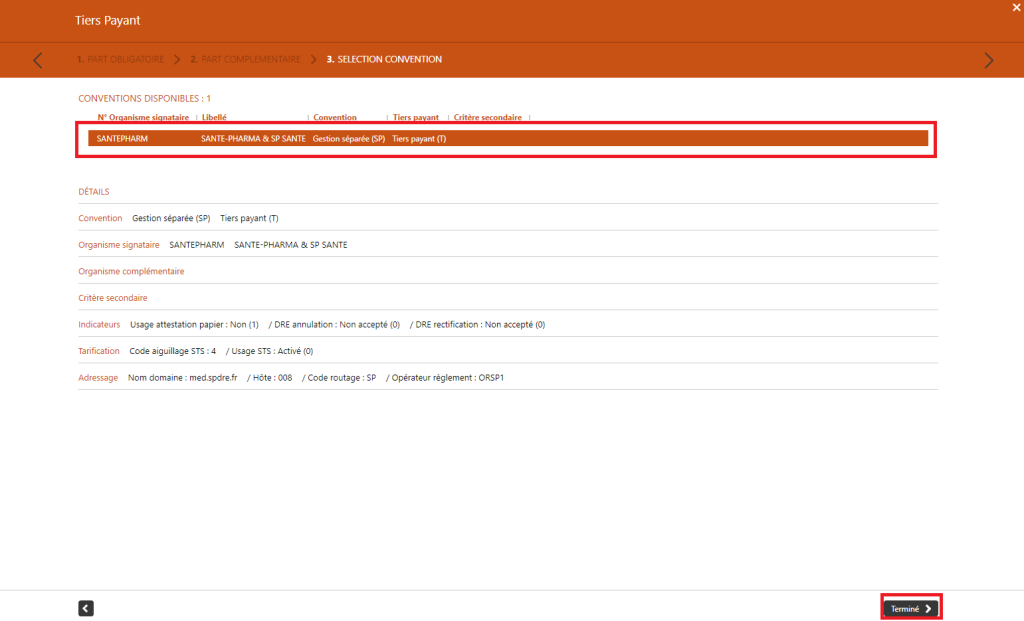Click the left navigation chevron in the header
Screen dimensions: 1024x621
point(37,60)
